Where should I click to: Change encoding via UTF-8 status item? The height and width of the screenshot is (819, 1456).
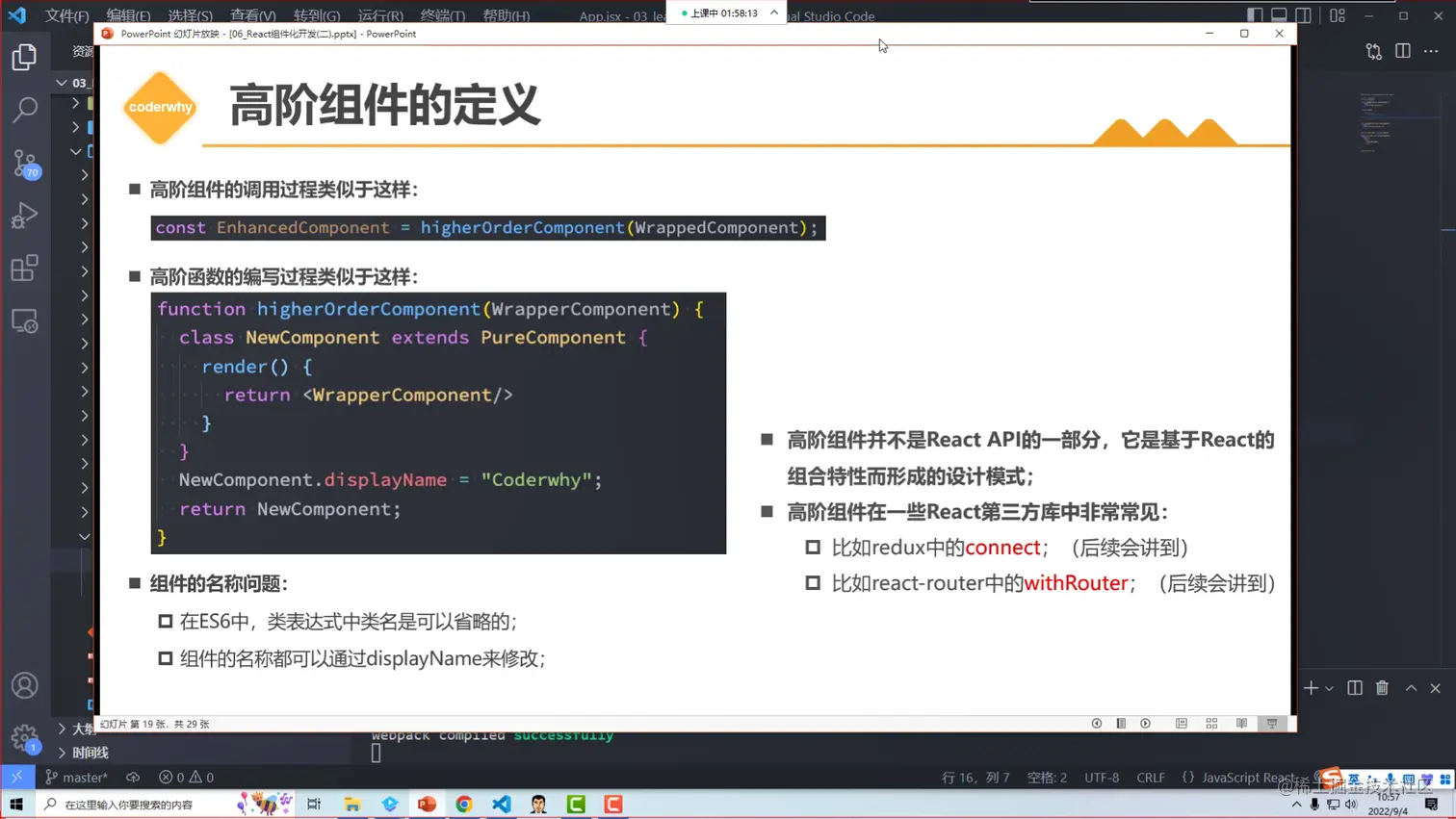(1102, 777)
